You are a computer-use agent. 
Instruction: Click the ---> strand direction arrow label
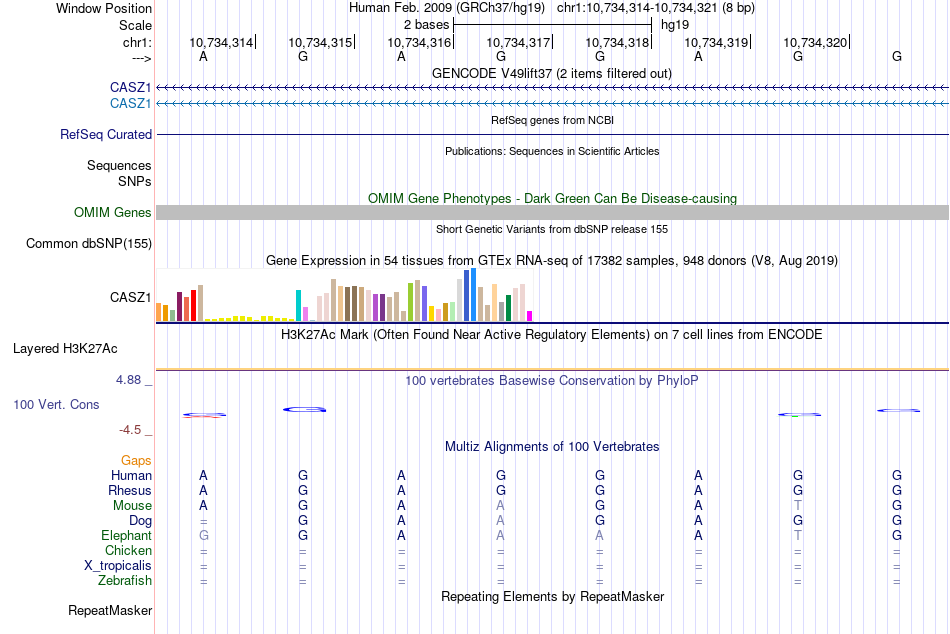point(142,58)
